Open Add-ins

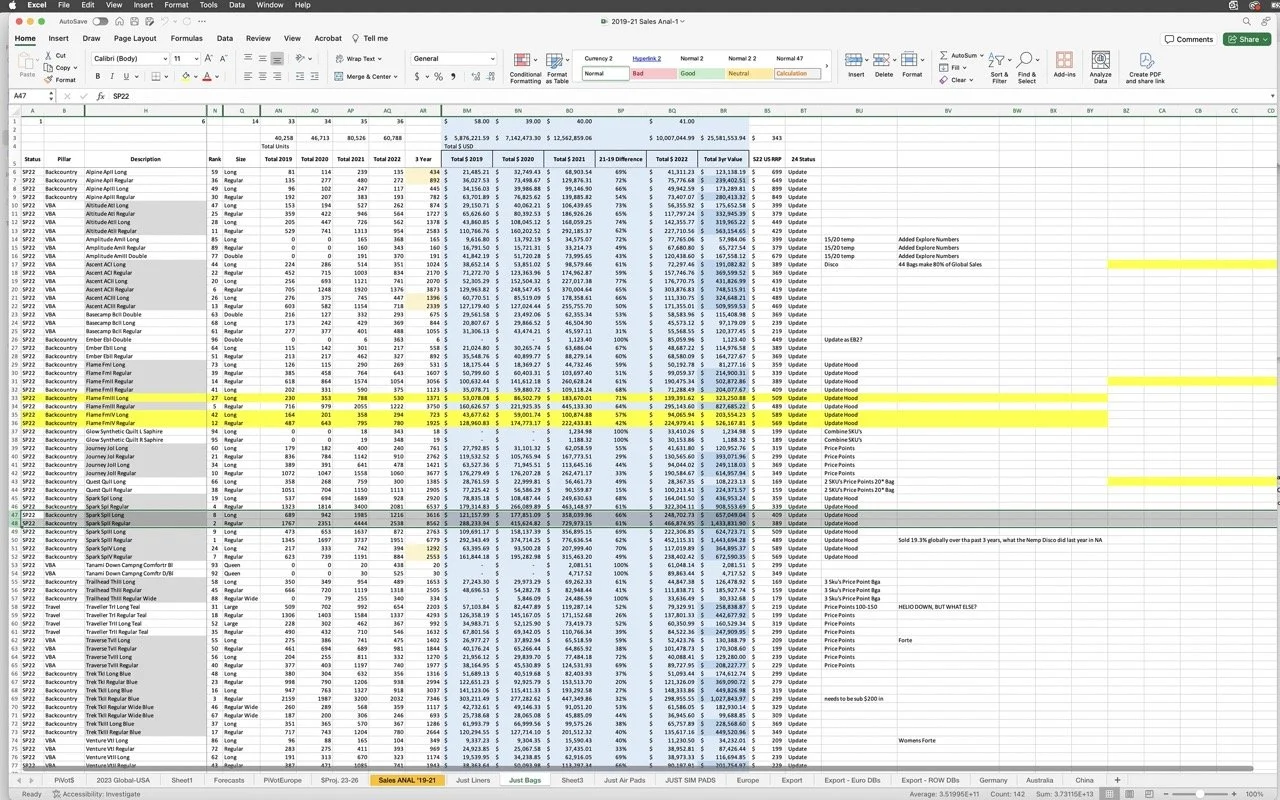pyautogui.click(x=1064, y=66)
